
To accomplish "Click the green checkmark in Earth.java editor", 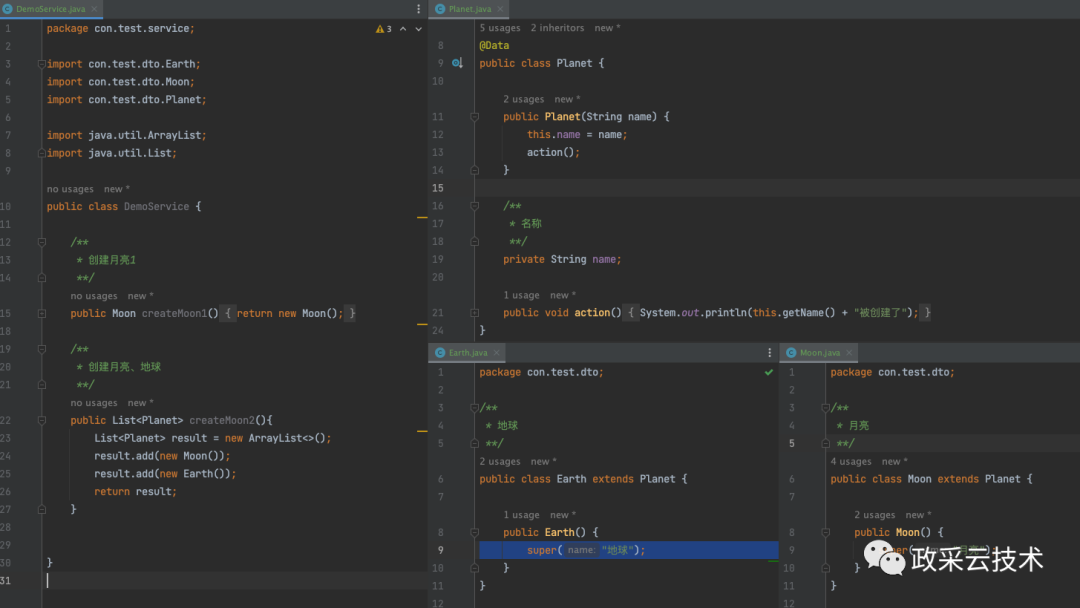I will click(x=769, y=372).
